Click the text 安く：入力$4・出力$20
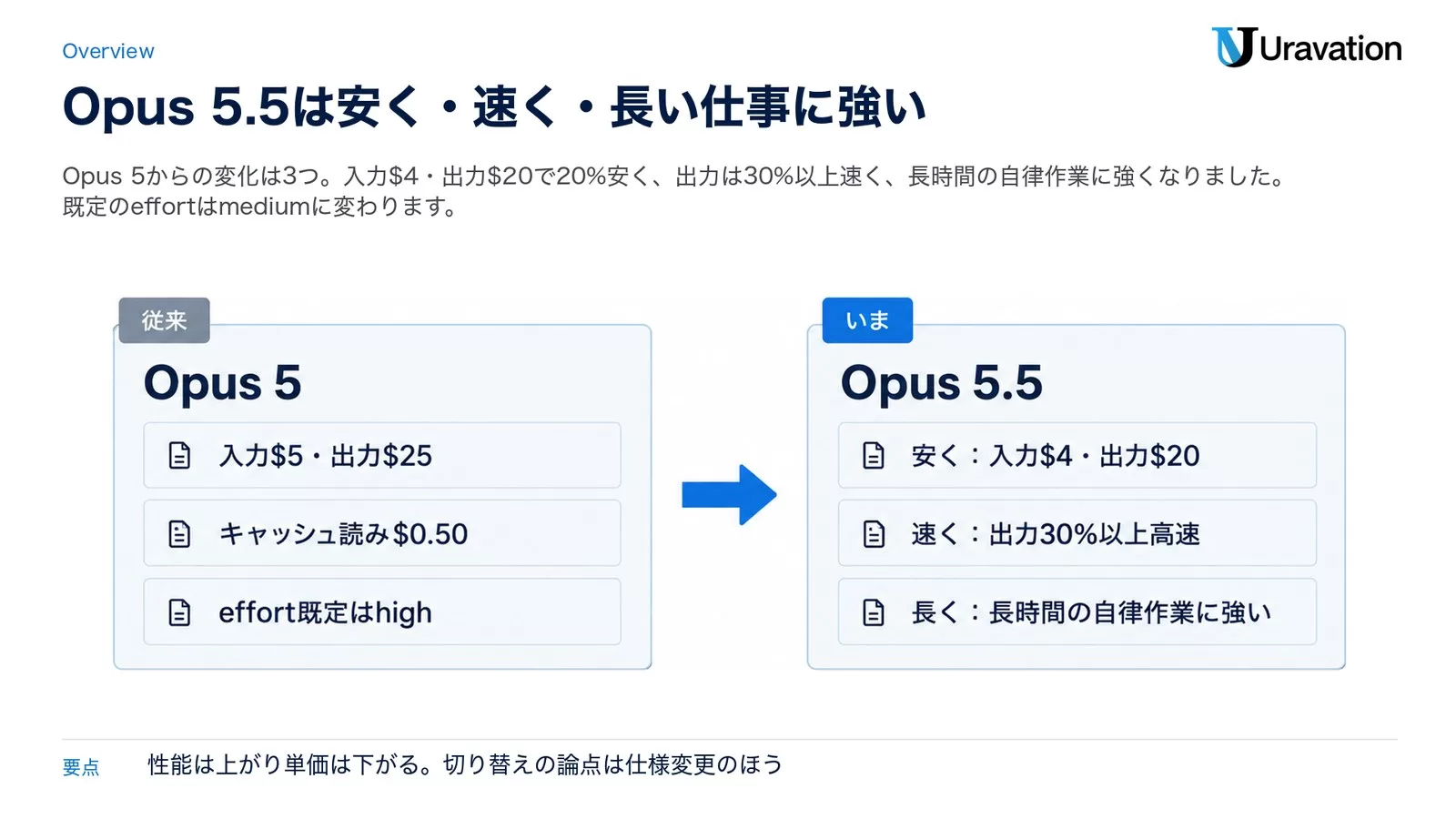This screenshot has width=1456, height=819. click(x=1056, y=456)
